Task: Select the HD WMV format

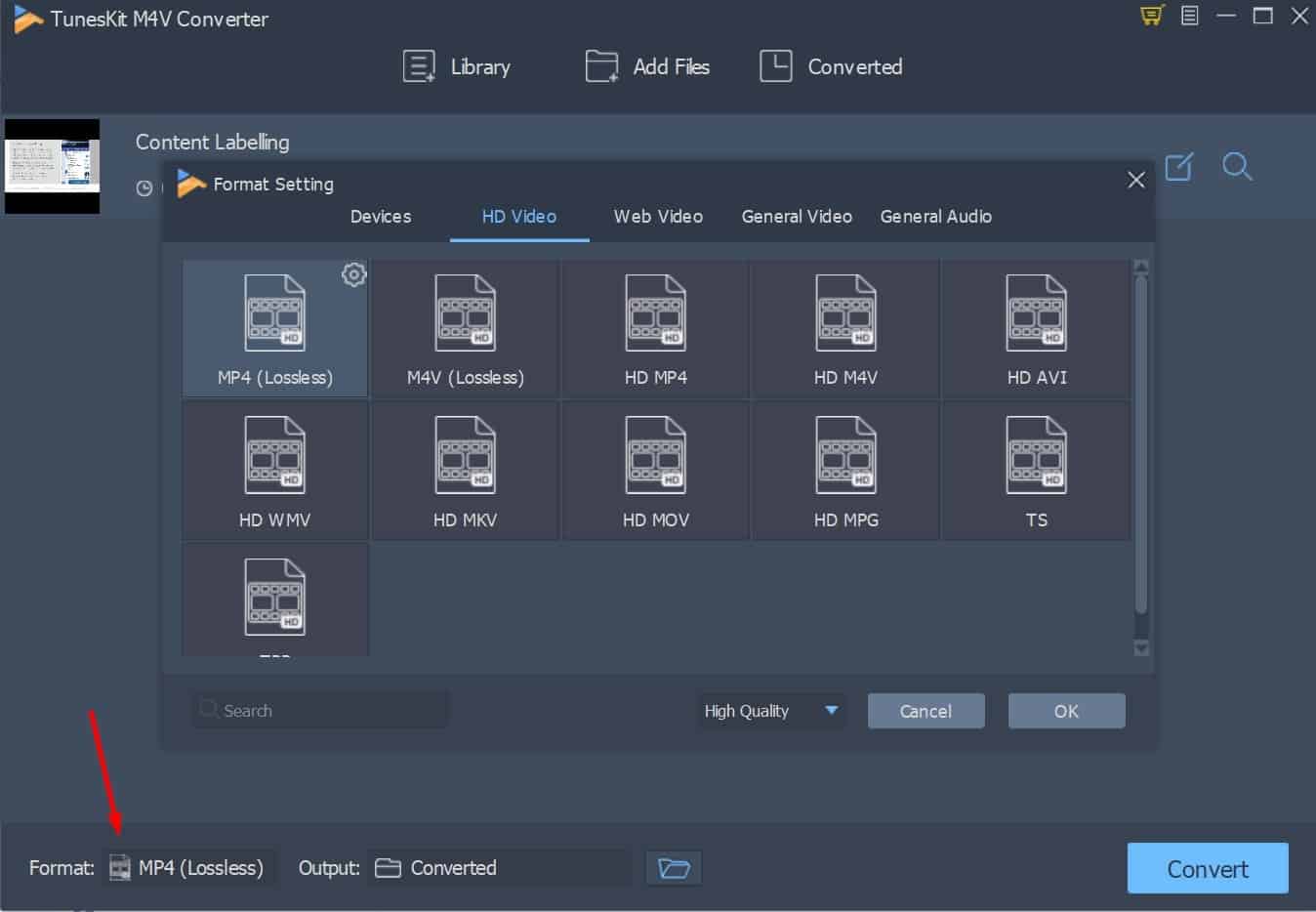Action: 274,471
